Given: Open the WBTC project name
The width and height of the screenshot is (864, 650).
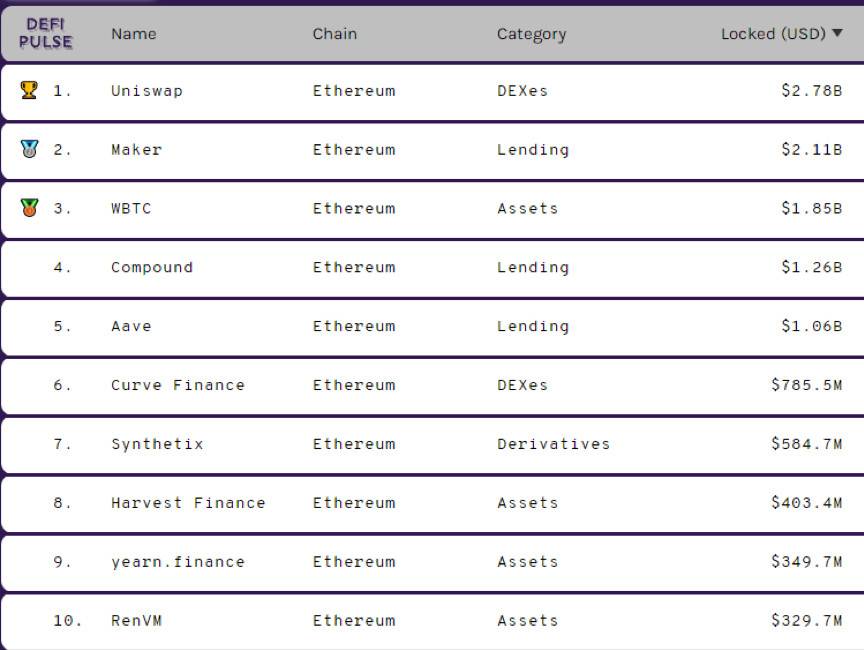Looking at the screenshot, I should [x=131, y=208].
